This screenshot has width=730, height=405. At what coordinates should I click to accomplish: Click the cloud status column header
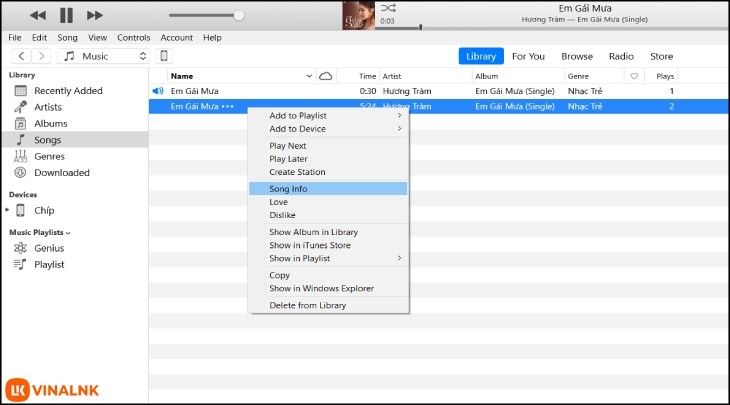pos(325,76)
